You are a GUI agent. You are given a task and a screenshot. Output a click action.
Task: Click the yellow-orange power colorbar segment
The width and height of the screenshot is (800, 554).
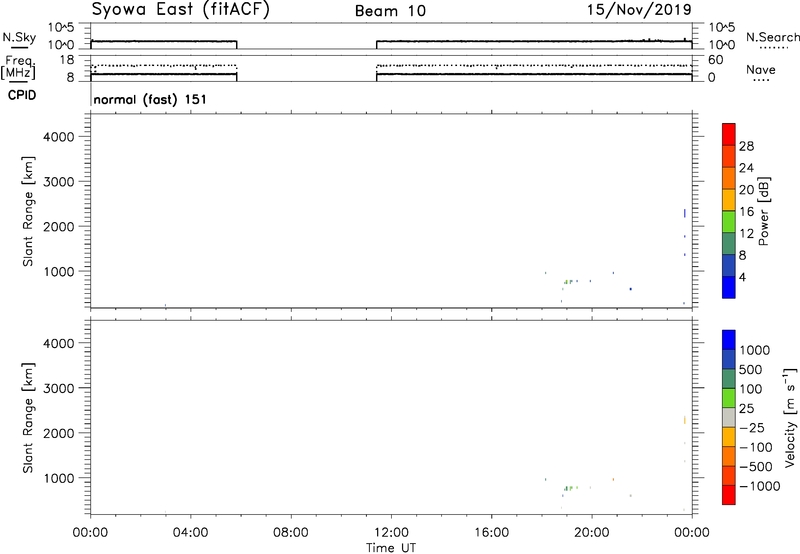tap(729, 200)
